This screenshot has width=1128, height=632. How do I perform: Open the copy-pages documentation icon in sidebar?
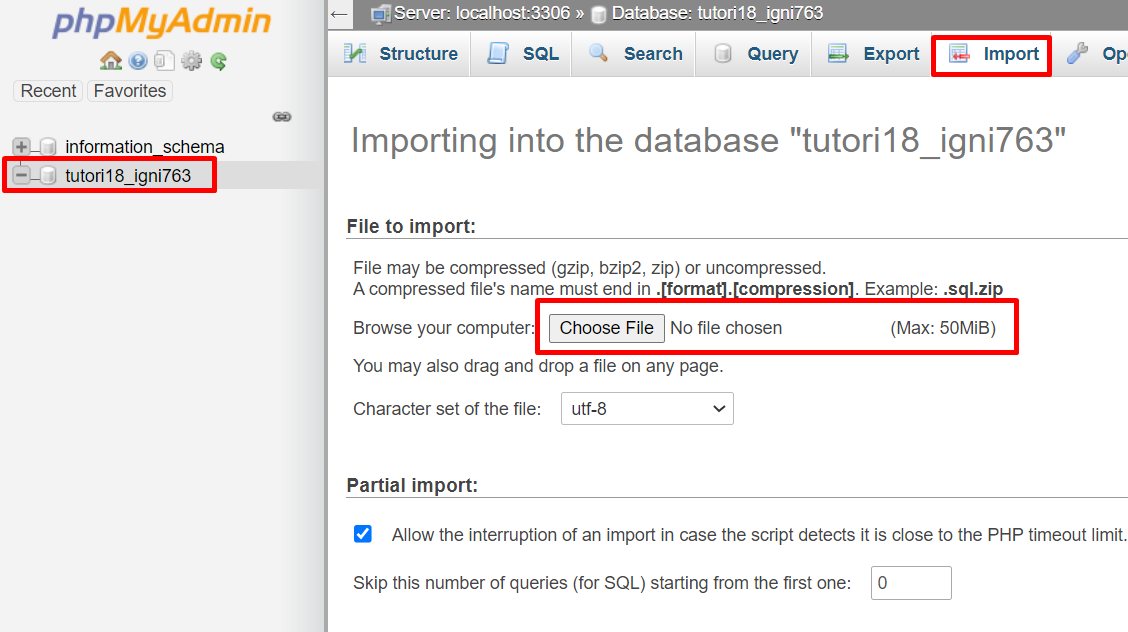click(x=164, y=61)
